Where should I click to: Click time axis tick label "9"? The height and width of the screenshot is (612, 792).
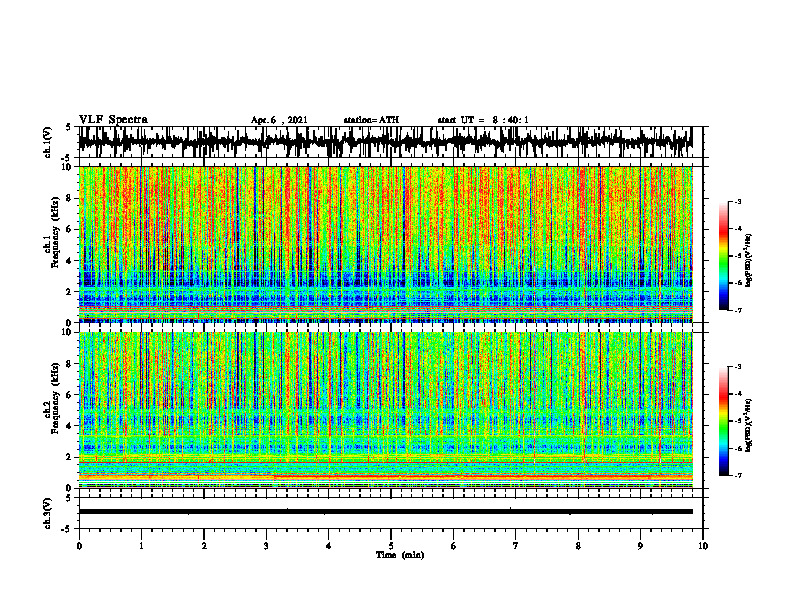click(x=640, y=546)
